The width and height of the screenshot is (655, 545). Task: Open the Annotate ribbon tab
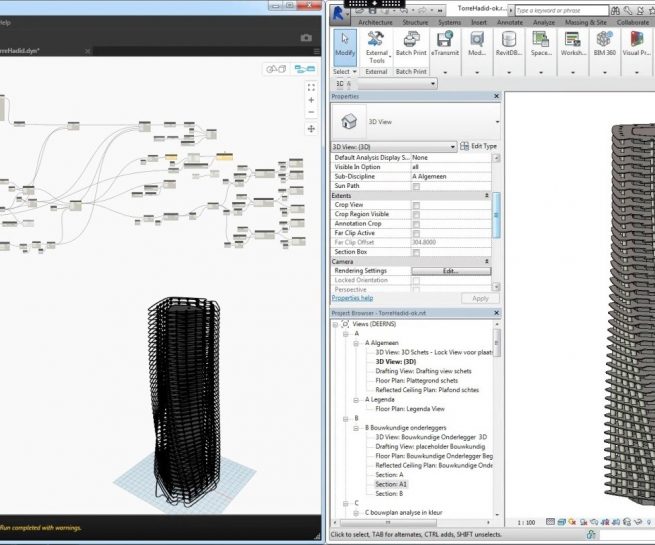[x=510, y=21]
